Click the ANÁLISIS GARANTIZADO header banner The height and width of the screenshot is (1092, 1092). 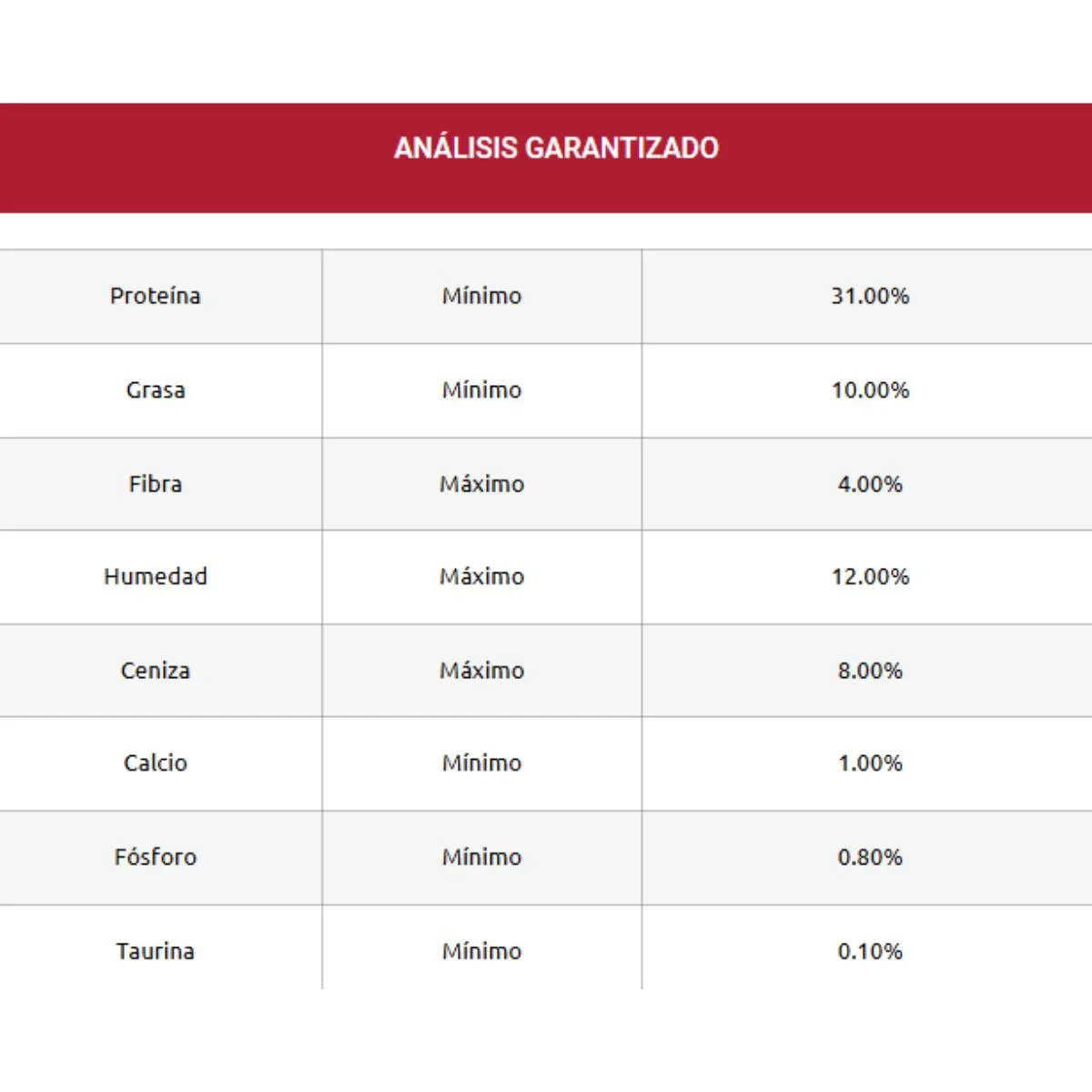pos(556,148)
